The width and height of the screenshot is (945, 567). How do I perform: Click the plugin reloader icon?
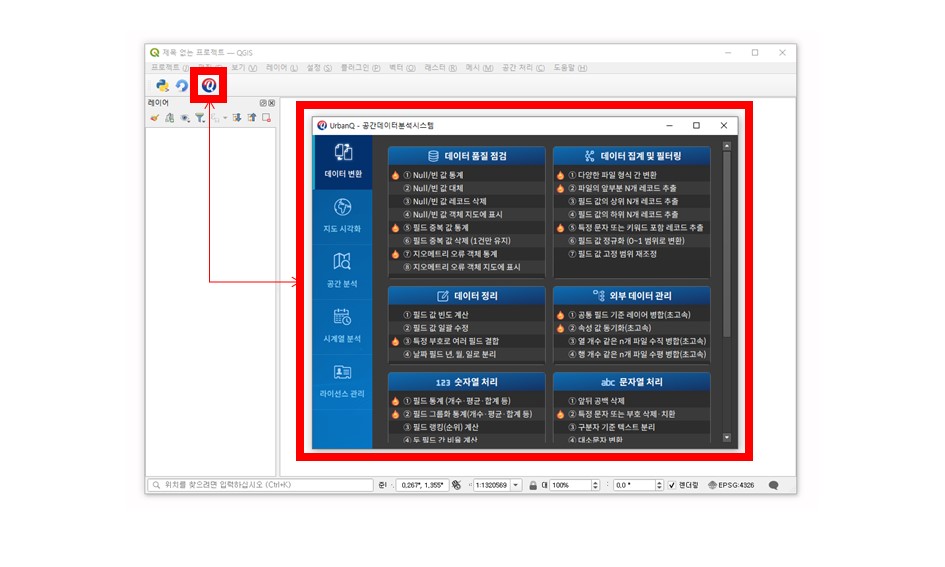[x=182, y=86]
